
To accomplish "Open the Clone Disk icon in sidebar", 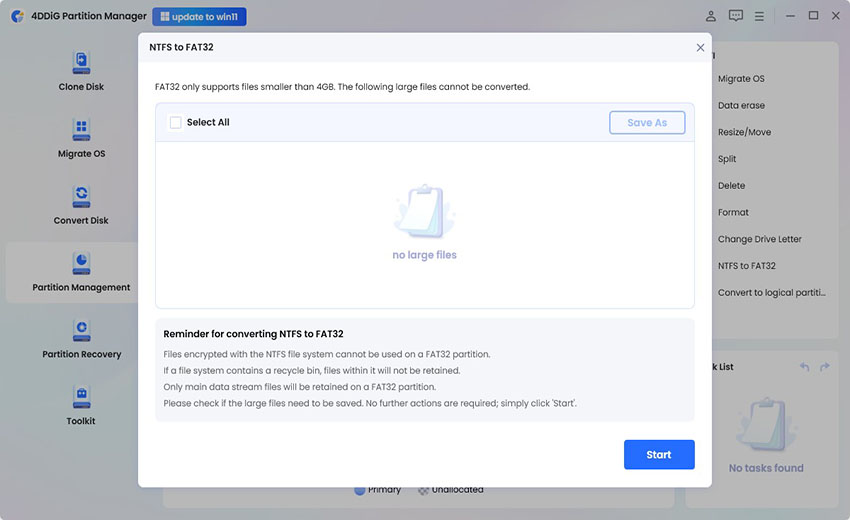I will (x=81, y=63).
